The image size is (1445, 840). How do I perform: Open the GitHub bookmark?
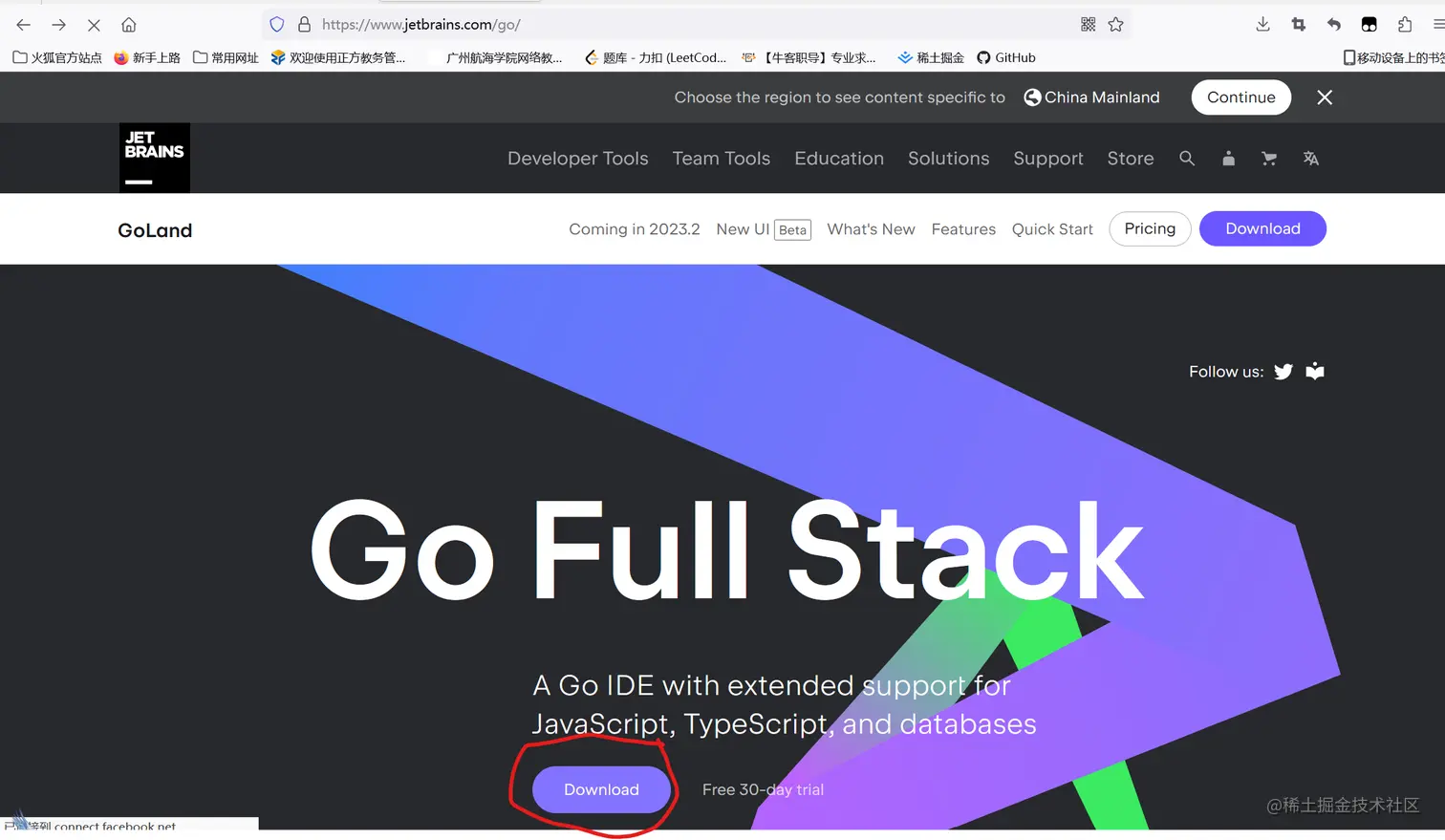pos(1006,57)
